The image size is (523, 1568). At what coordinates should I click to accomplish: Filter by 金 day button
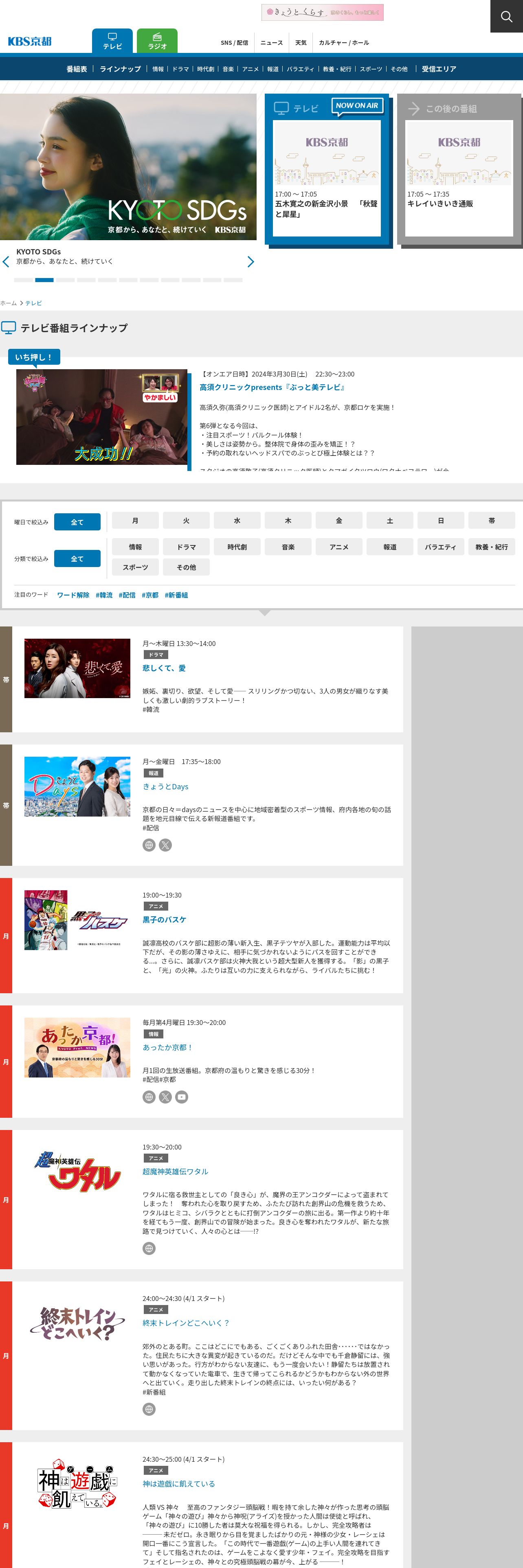coord(339,521)
